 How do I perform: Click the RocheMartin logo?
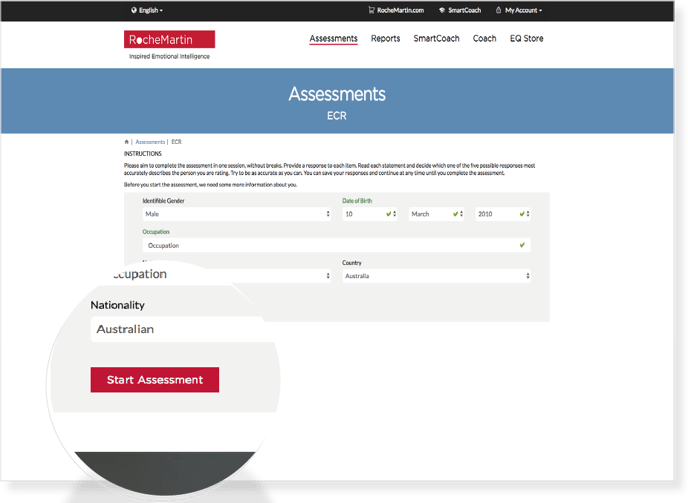coord(169,40)
